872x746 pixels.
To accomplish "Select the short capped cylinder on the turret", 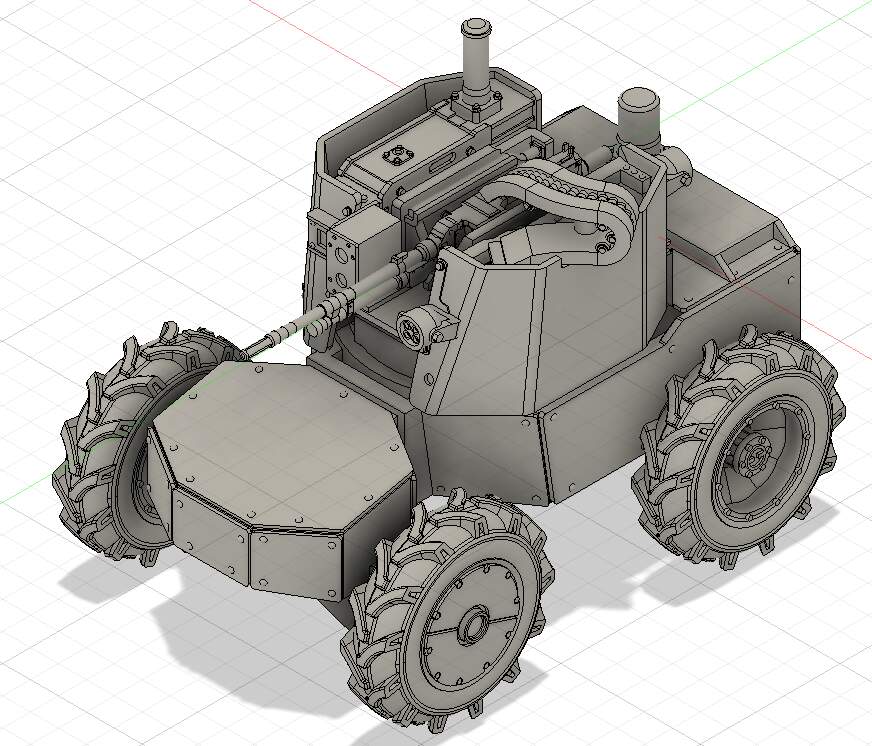I will point(639,118).
